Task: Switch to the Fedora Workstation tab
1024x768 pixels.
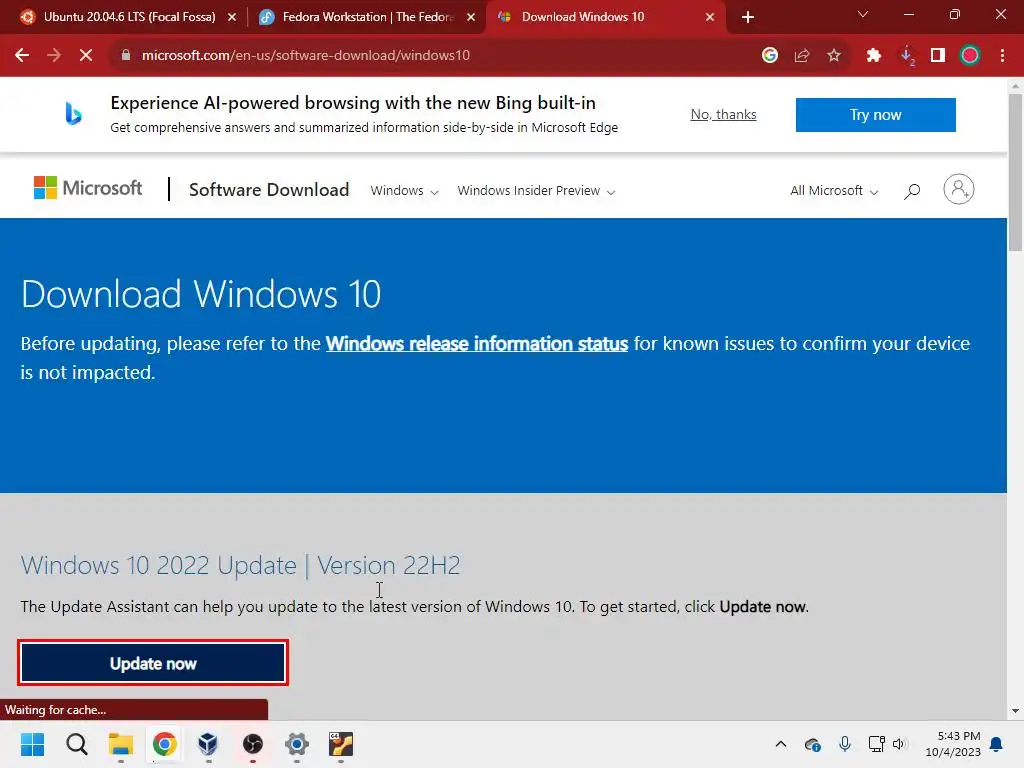Action: 366,17
